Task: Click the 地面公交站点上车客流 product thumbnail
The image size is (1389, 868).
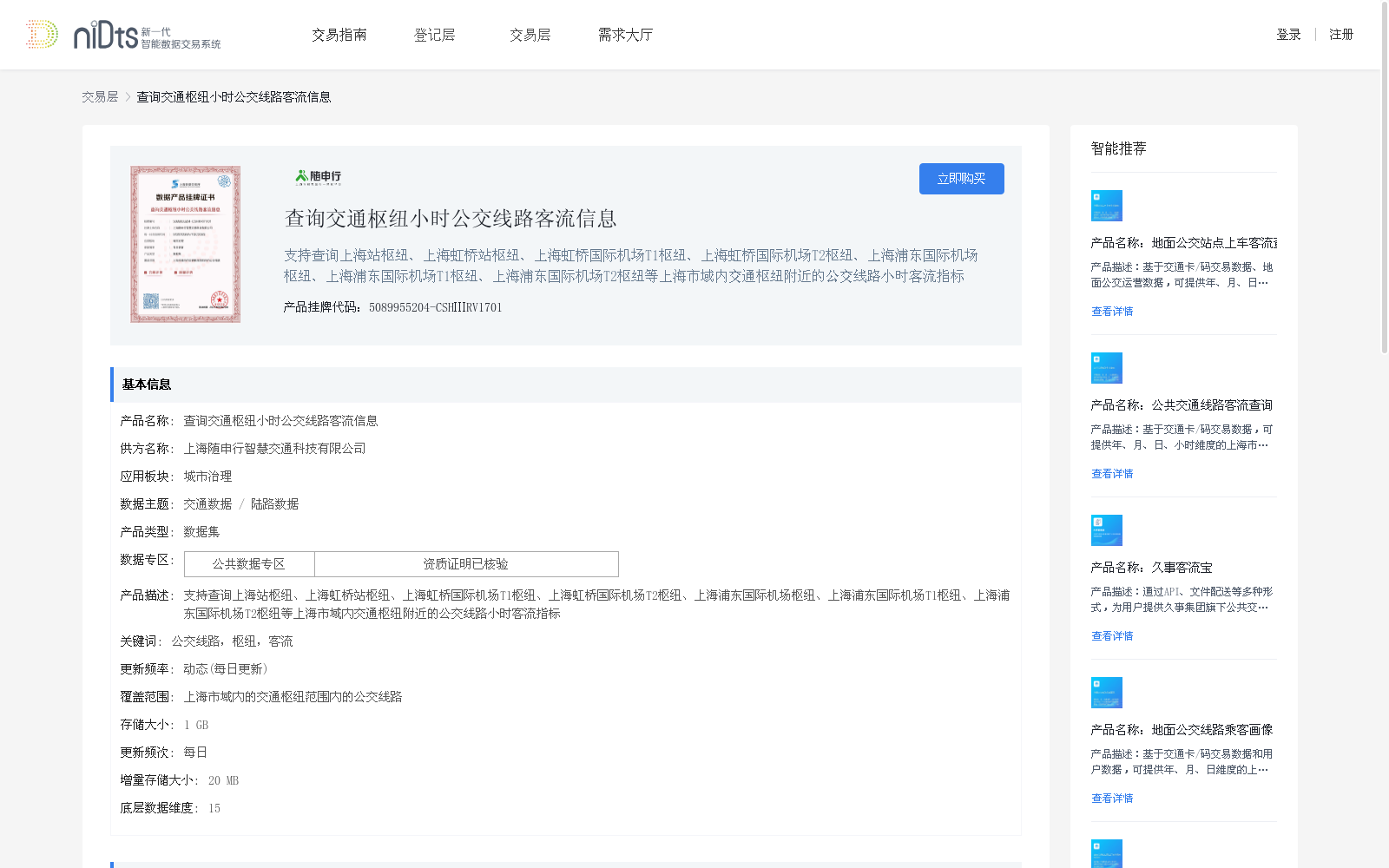Action: (x=1107, y=206)
